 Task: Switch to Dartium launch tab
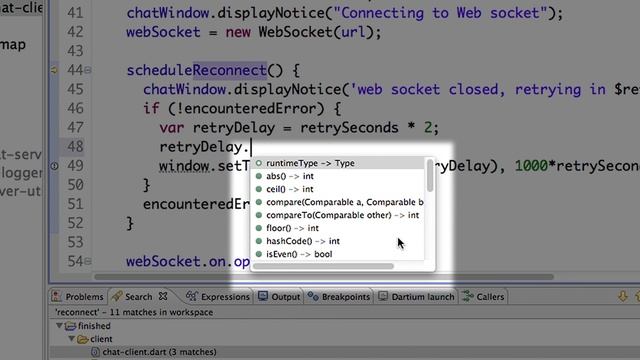(416, 297)
